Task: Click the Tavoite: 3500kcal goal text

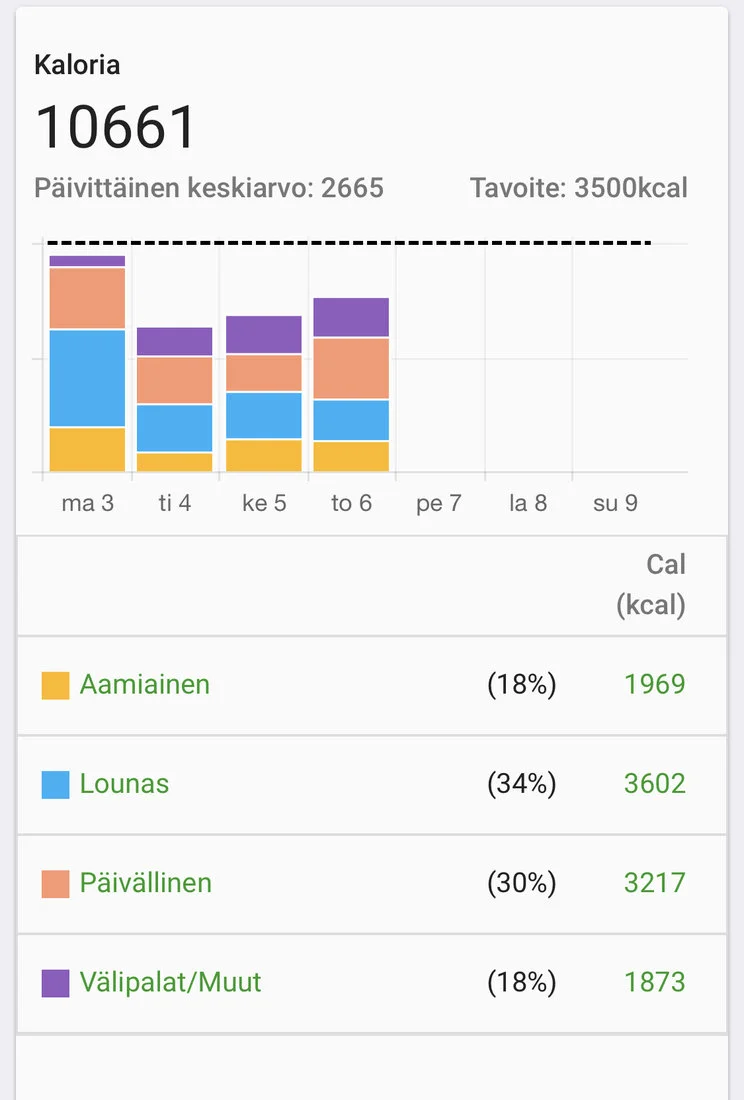Action: tap(578, 188)
